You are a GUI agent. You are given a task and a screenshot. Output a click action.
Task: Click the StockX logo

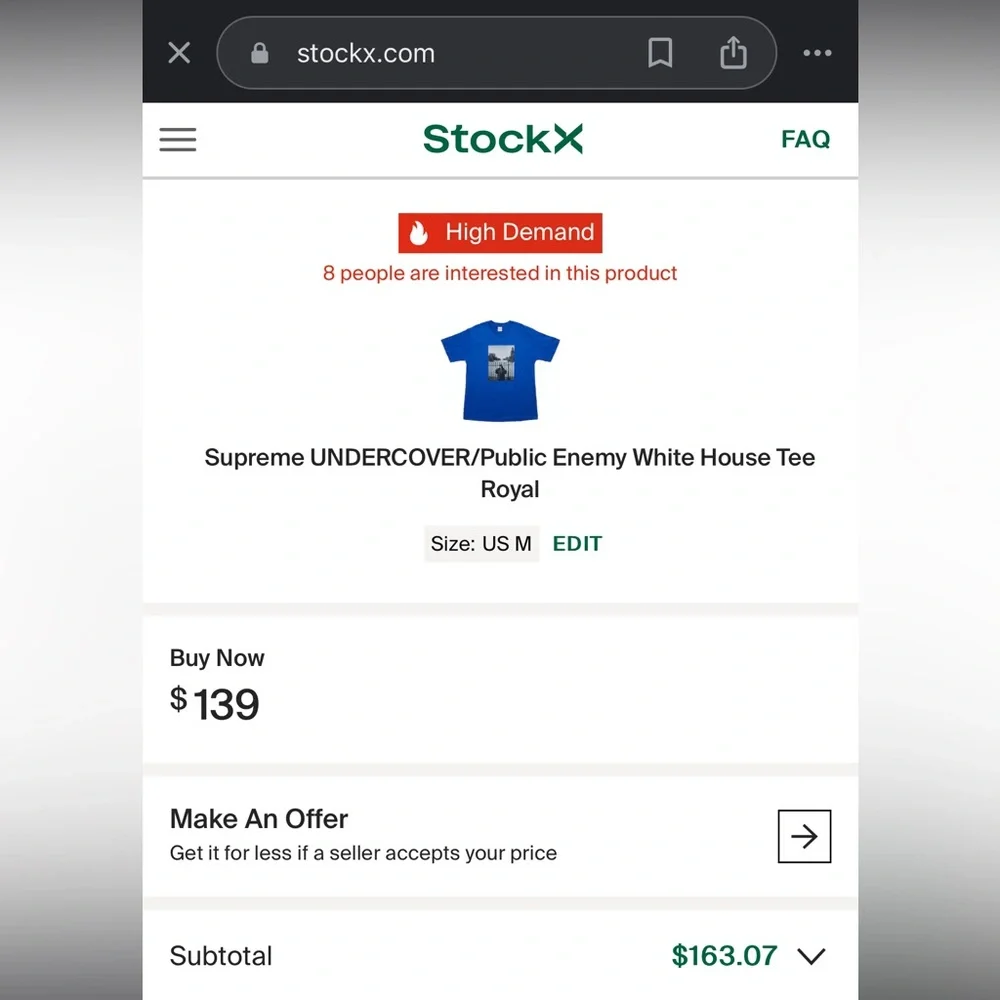tap(501, 139)
